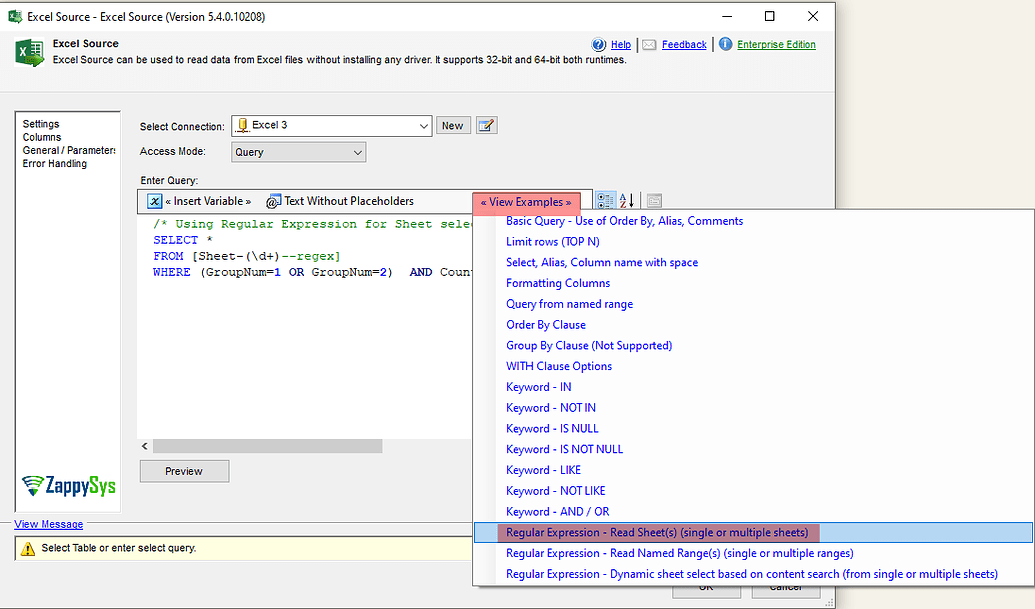Choose Order By Clause example
Viewport: 1035px width, 609px height.
coord(546,325)
